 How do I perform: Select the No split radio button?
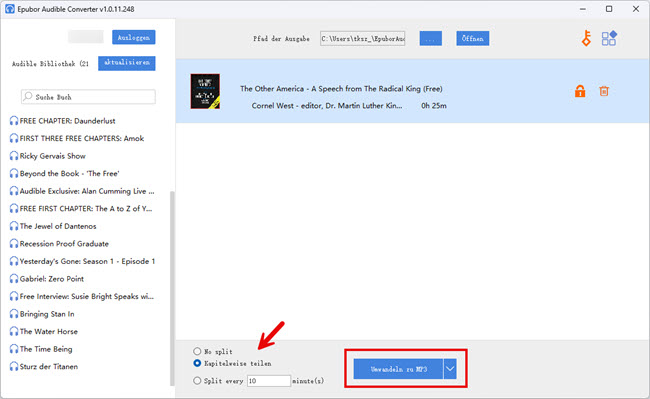coord(197,351)
